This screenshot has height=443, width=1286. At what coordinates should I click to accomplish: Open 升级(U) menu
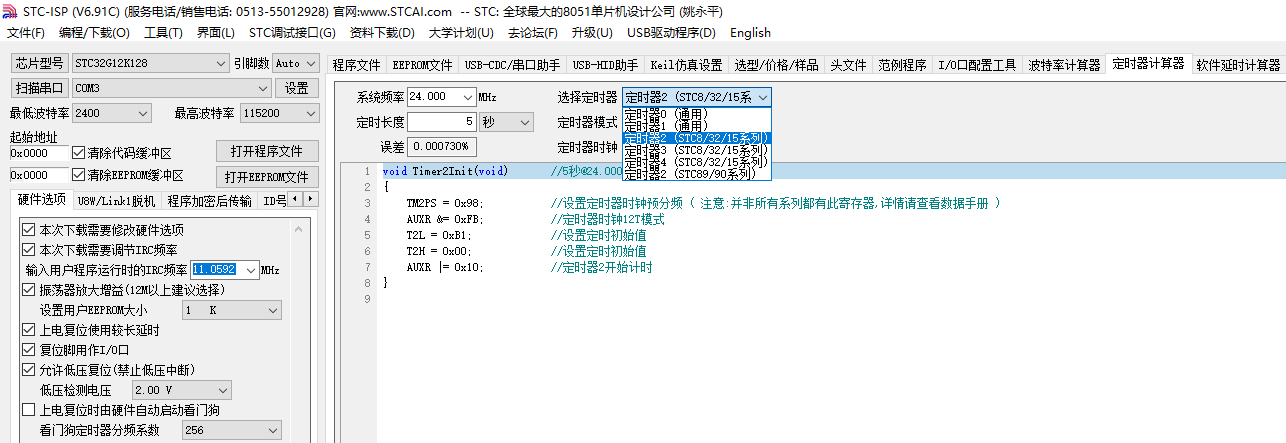click(x=592, y=33)
